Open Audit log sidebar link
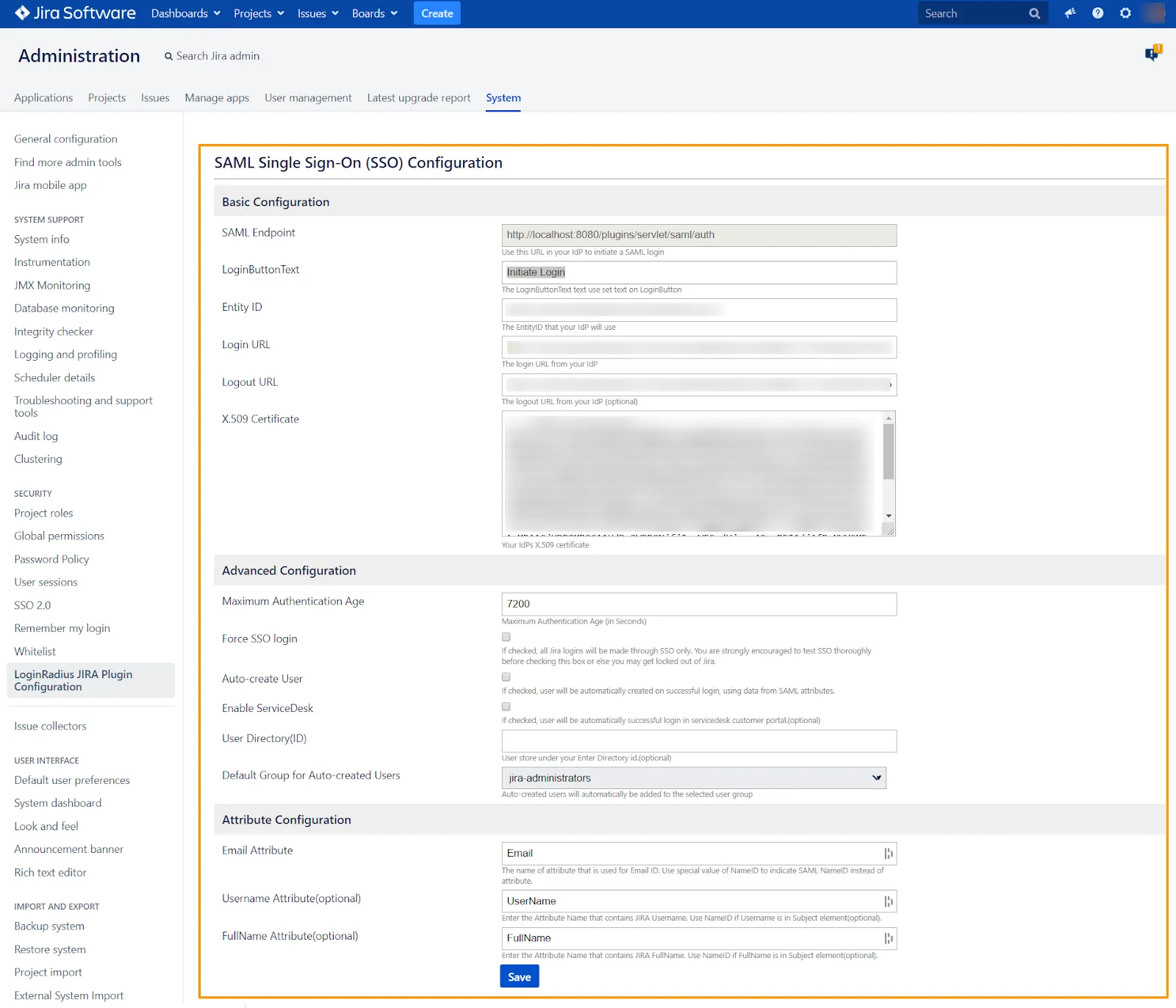 tap(36, 436)
